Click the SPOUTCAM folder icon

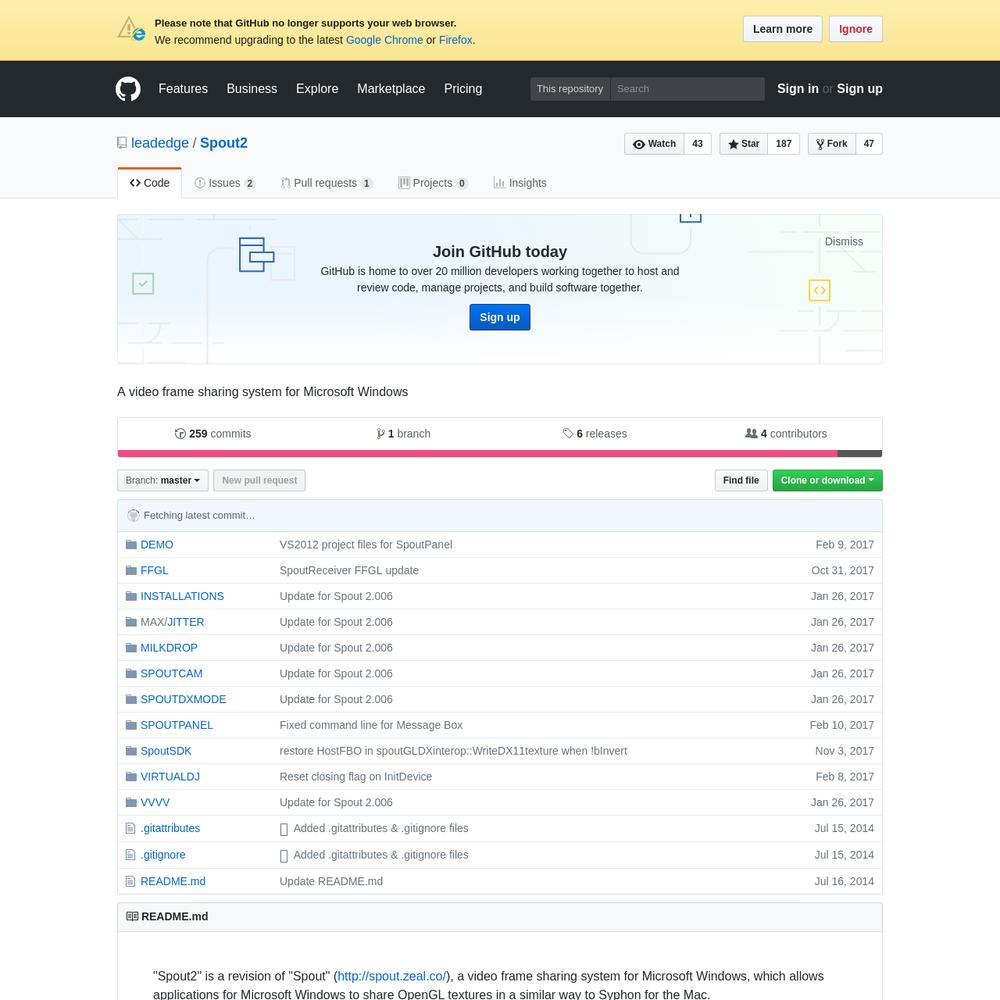click(x=131, y=673)
